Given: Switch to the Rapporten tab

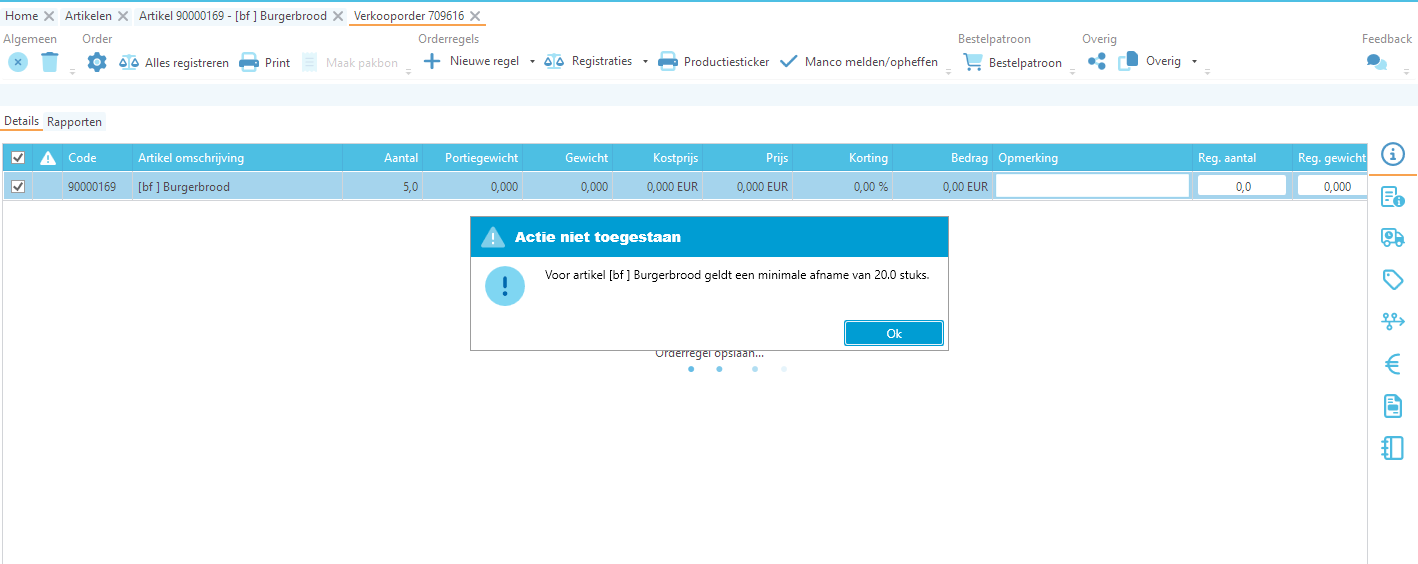Looking at the screenshot, I should 74,122.
